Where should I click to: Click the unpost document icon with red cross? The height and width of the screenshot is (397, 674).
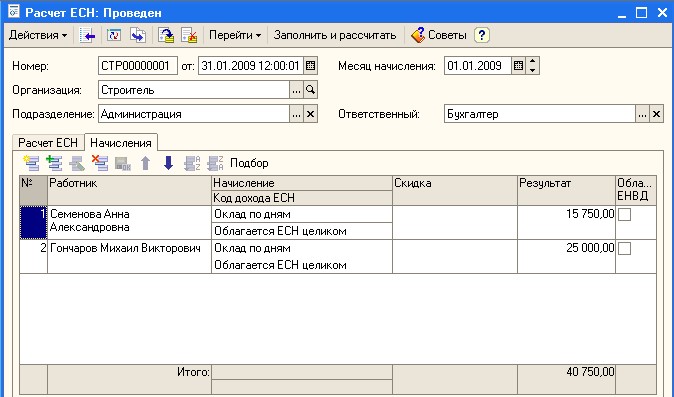pos(189,36)
